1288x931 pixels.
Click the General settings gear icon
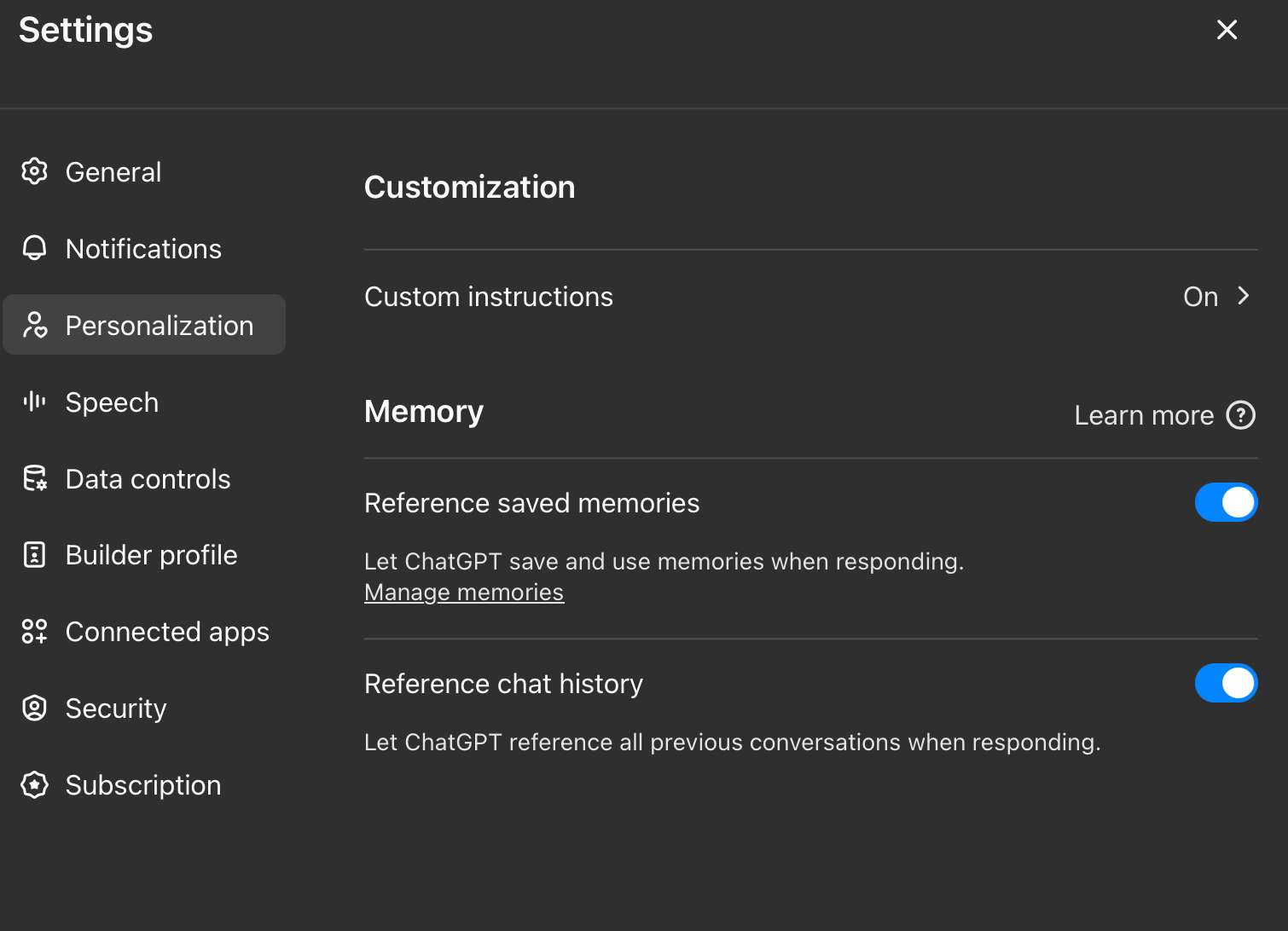pyautogui.click(x=35, y=171)
